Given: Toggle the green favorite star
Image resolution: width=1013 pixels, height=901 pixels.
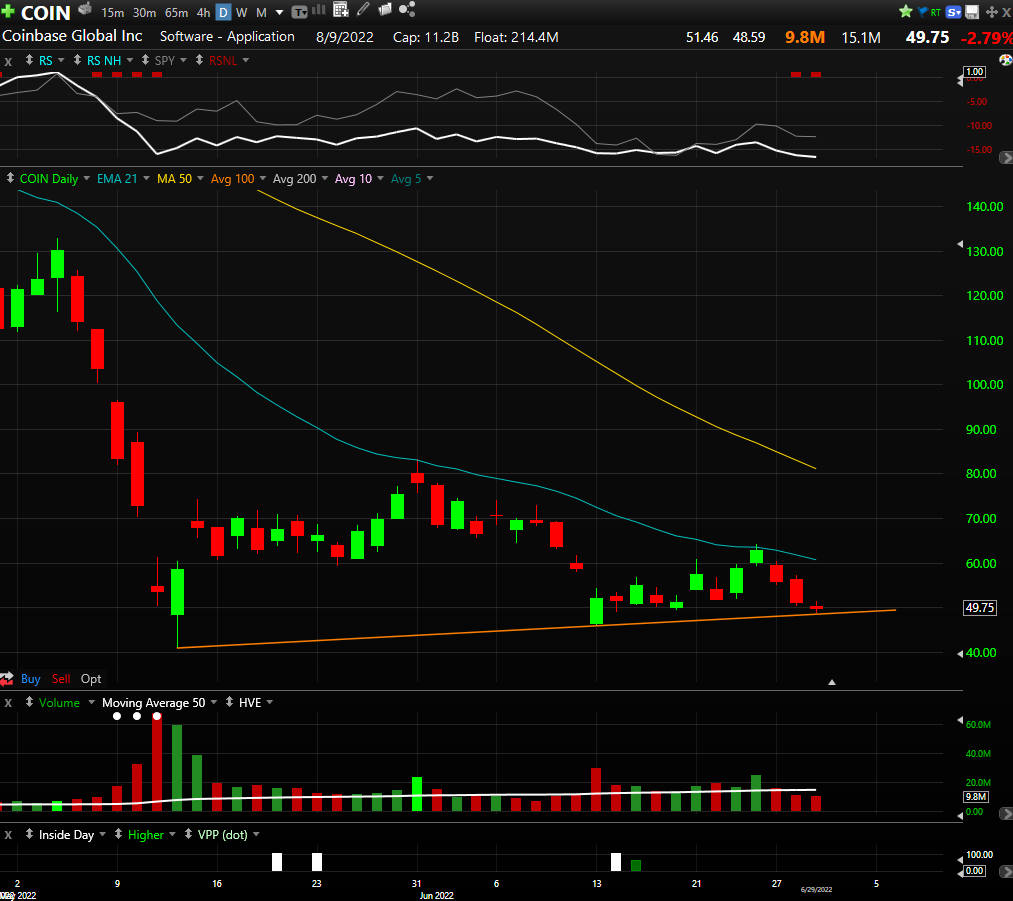Looking at the screenshot, I should pos(906,11).
